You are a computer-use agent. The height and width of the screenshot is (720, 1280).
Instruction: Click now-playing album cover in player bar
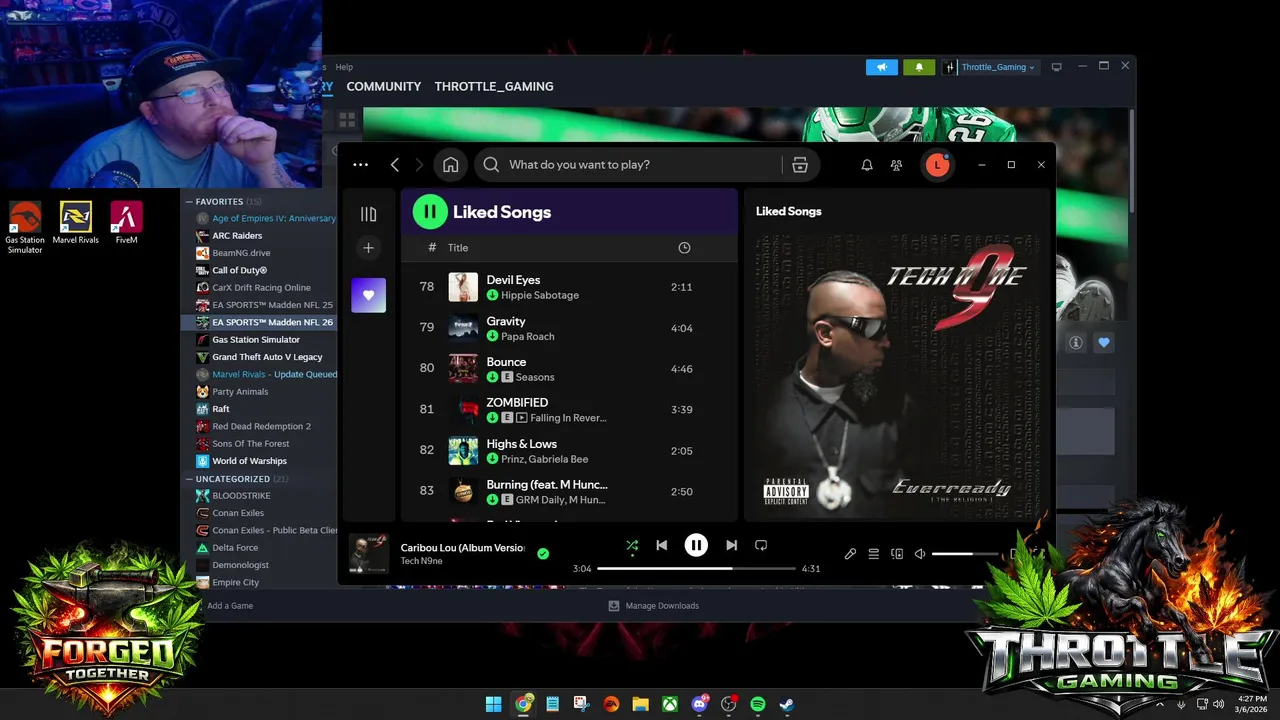tap(368, 553)
